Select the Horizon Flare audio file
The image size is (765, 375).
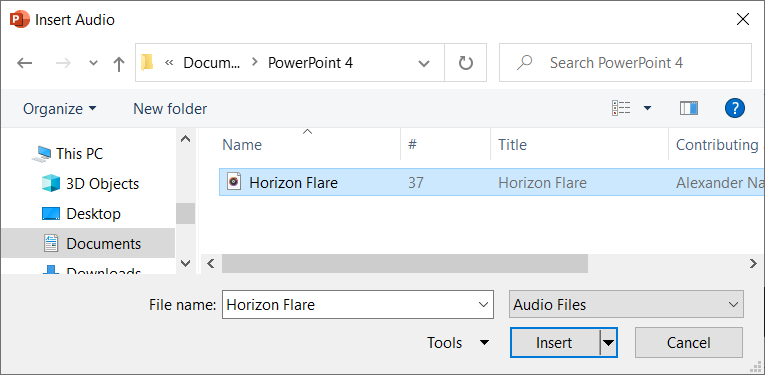point(492,182)
